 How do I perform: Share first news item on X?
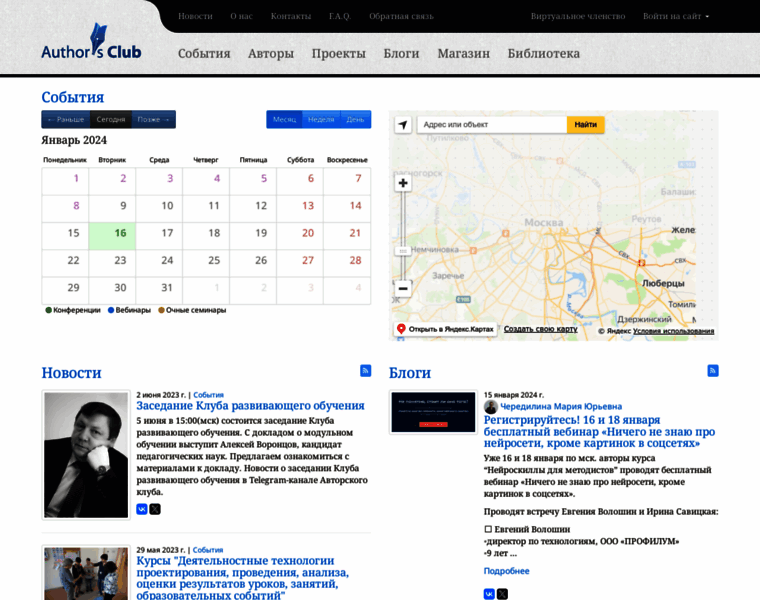click(155, 509)
